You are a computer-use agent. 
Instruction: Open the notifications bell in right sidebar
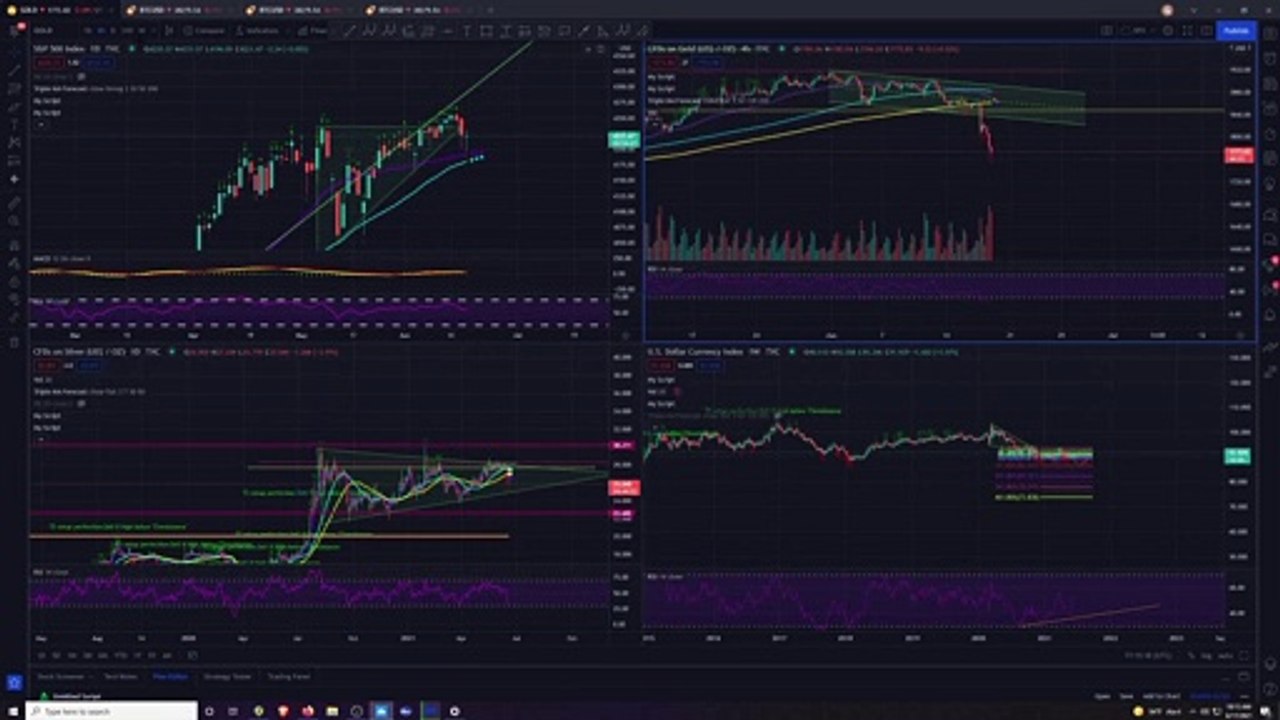tap(1270, 316)
